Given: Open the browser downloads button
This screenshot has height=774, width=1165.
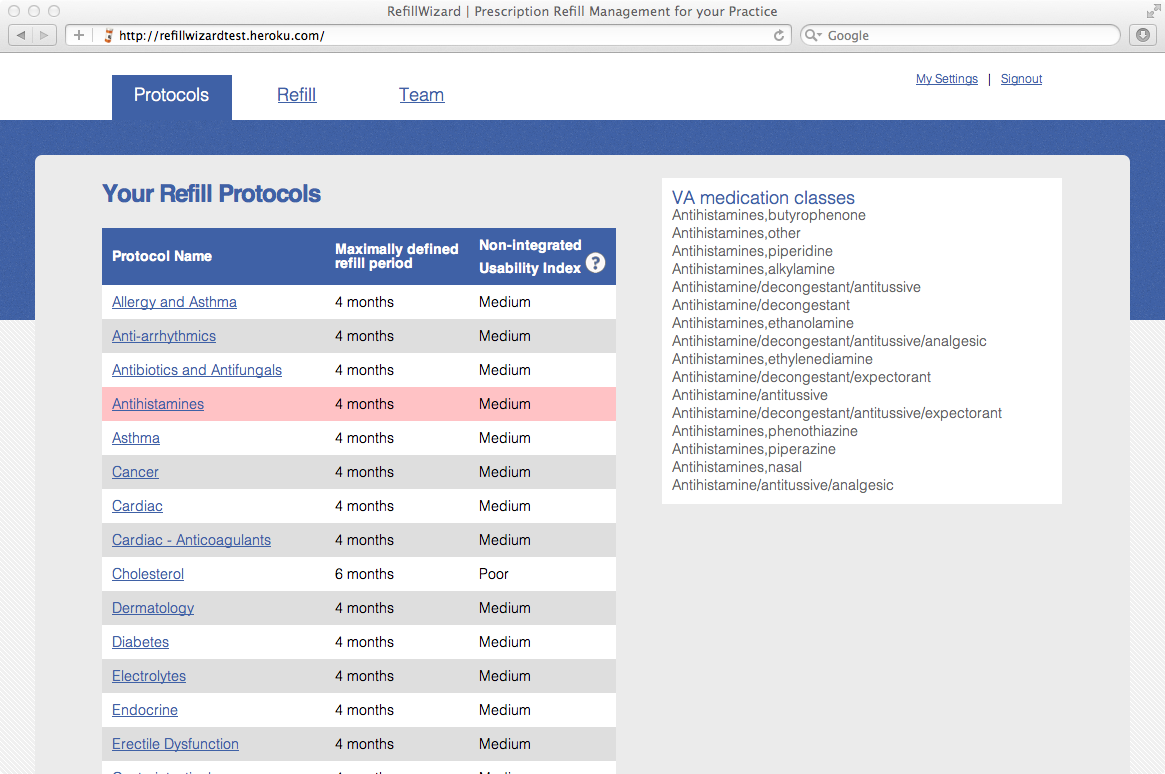Looking at the screenshot, I should [x=1143, y=35].
